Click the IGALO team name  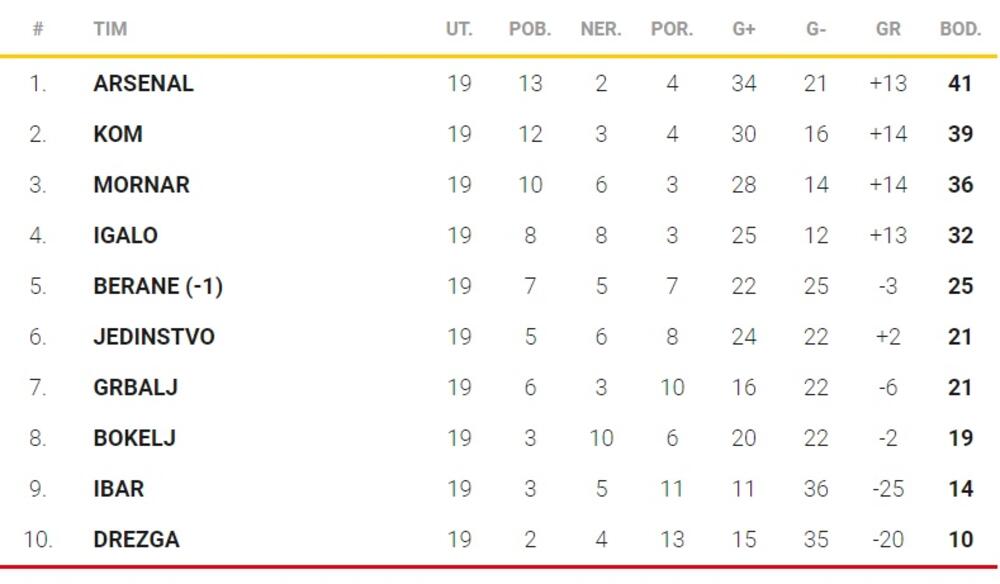[125, 235]
